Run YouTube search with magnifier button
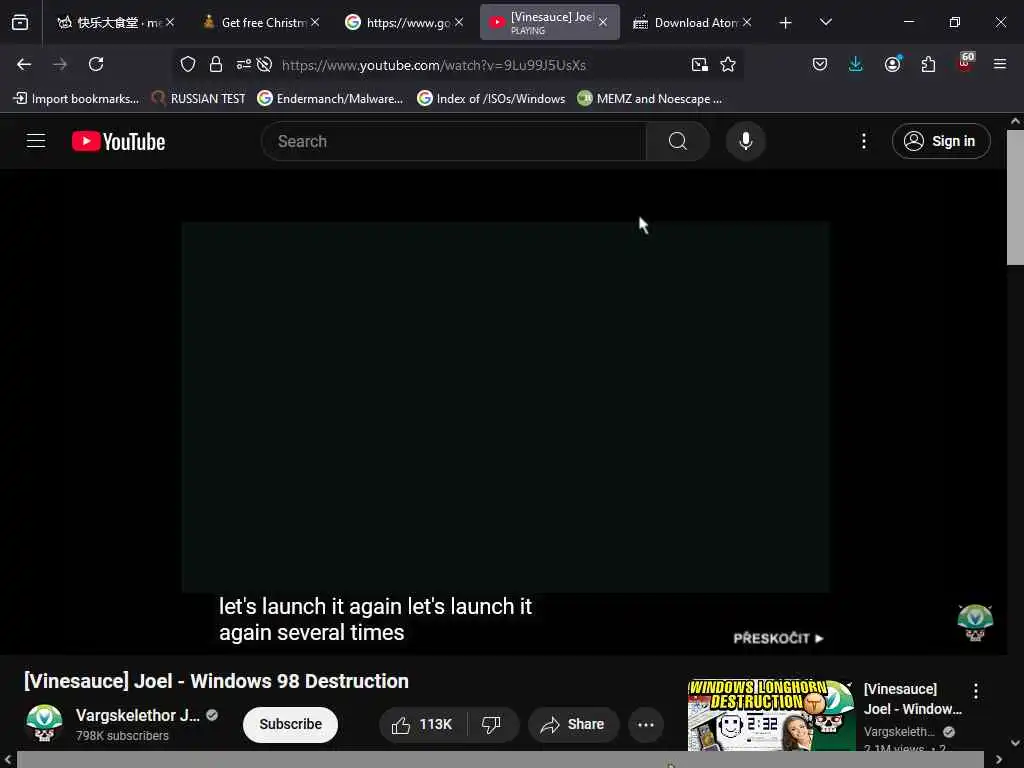 (x=678, y=141)
